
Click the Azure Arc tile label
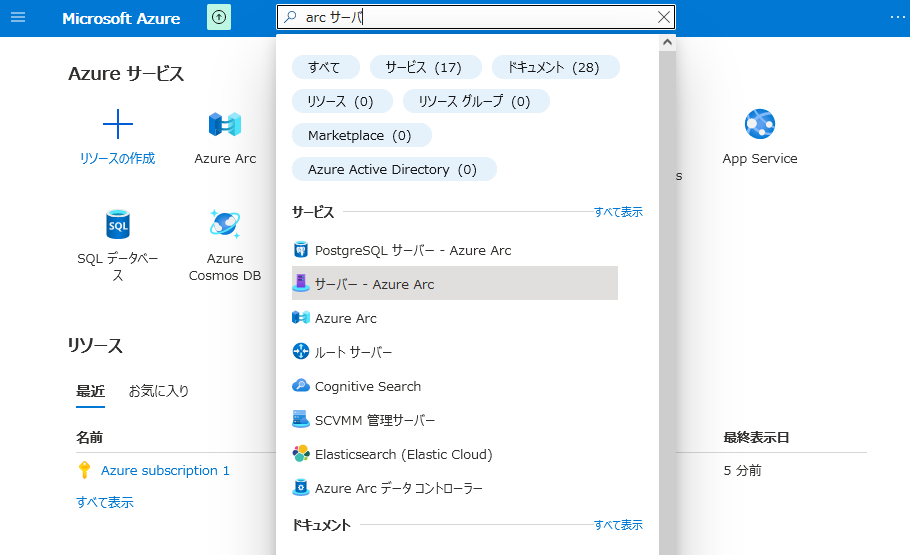point(225,158)
